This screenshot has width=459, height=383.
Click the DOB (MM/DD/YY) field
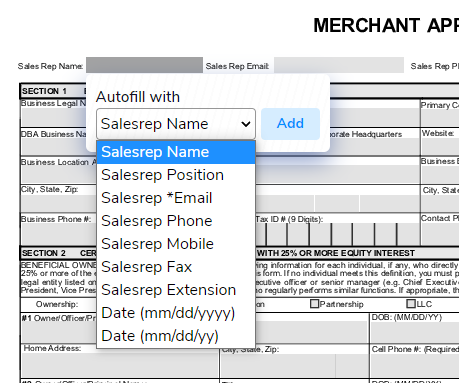[x=415, y=332]
